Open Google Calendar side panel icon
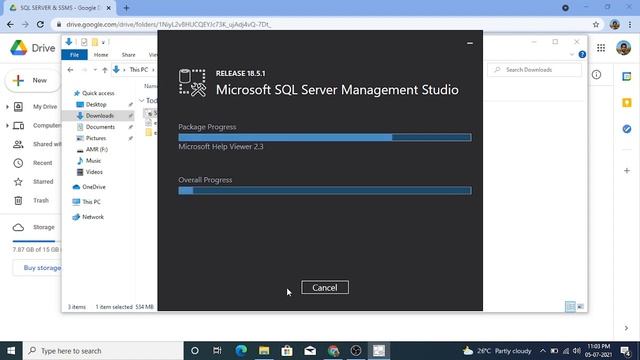Image resolution: width=640 pixels, height=360 pixels. [x=627, y=76]
